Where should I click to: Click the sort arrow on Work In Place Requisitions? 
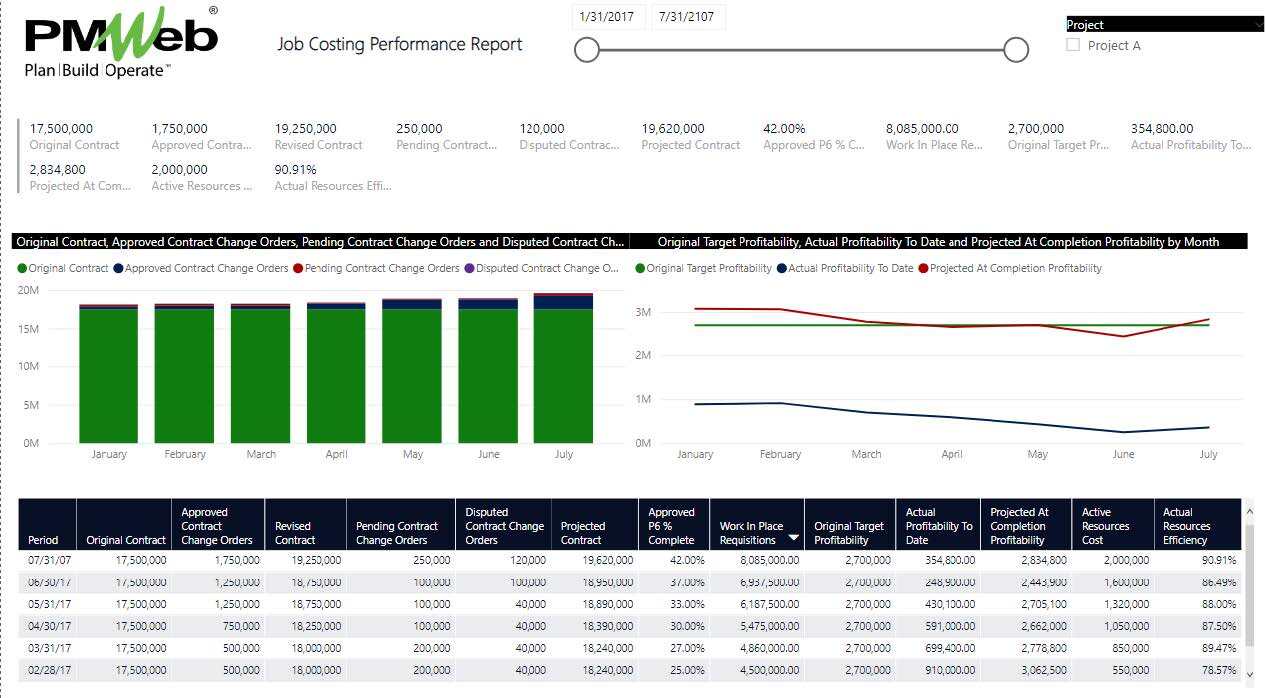pyautogui.click(x=794, y=539)
